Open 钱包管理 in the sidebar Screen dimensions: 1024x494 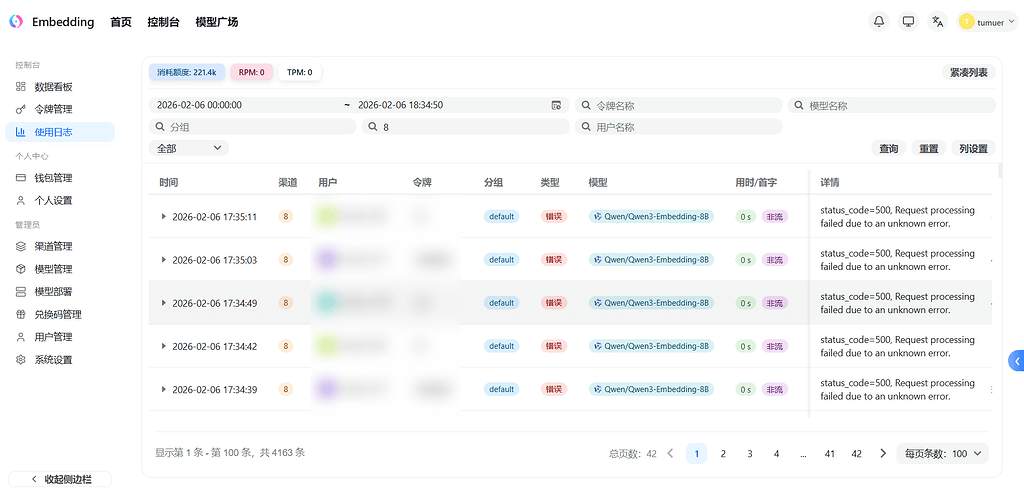[60, 178]
